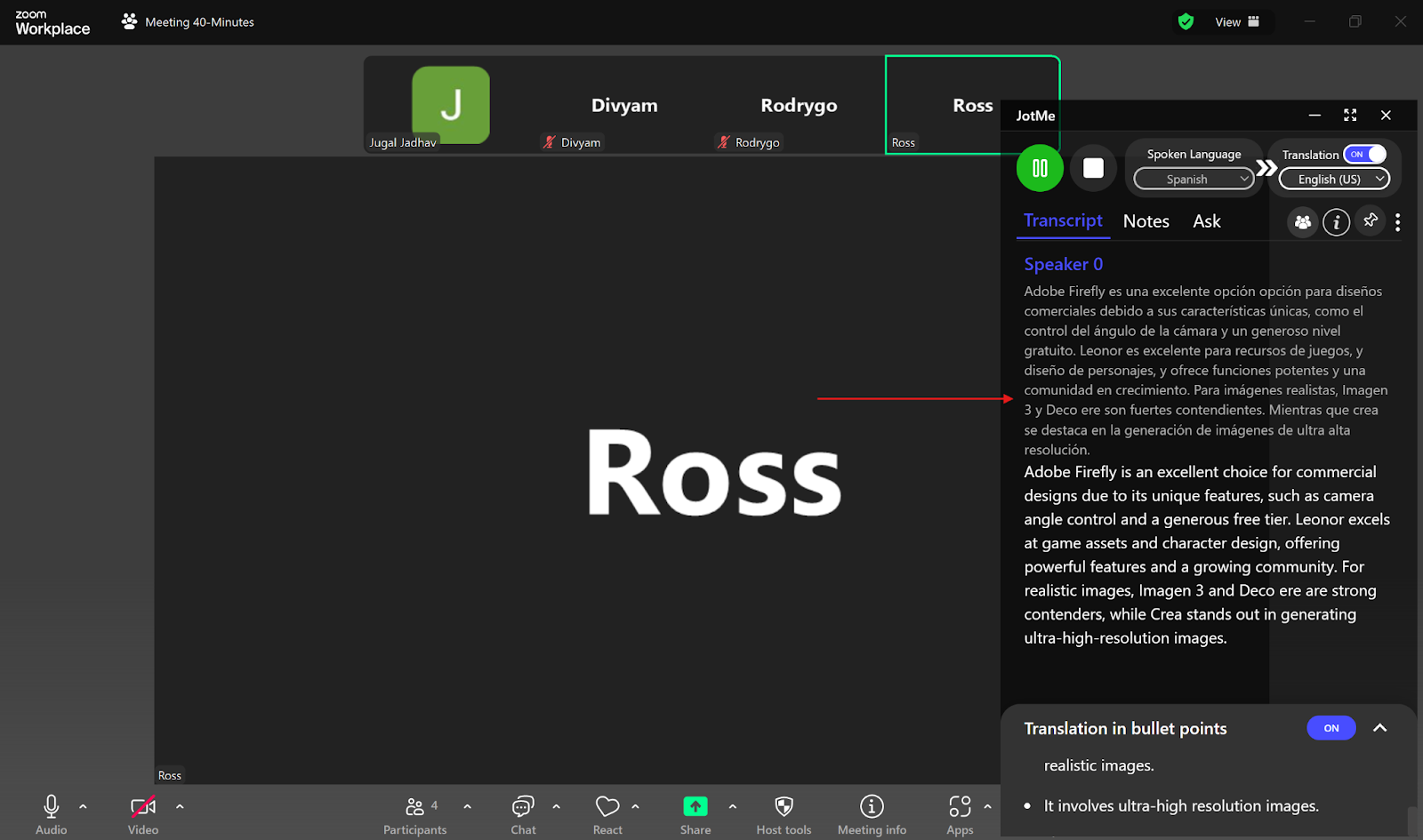The width and height of the screenshot is (1423, 840).
Task: Select Rodrygo's video thumbnail
Action: [x=799, y=105]
